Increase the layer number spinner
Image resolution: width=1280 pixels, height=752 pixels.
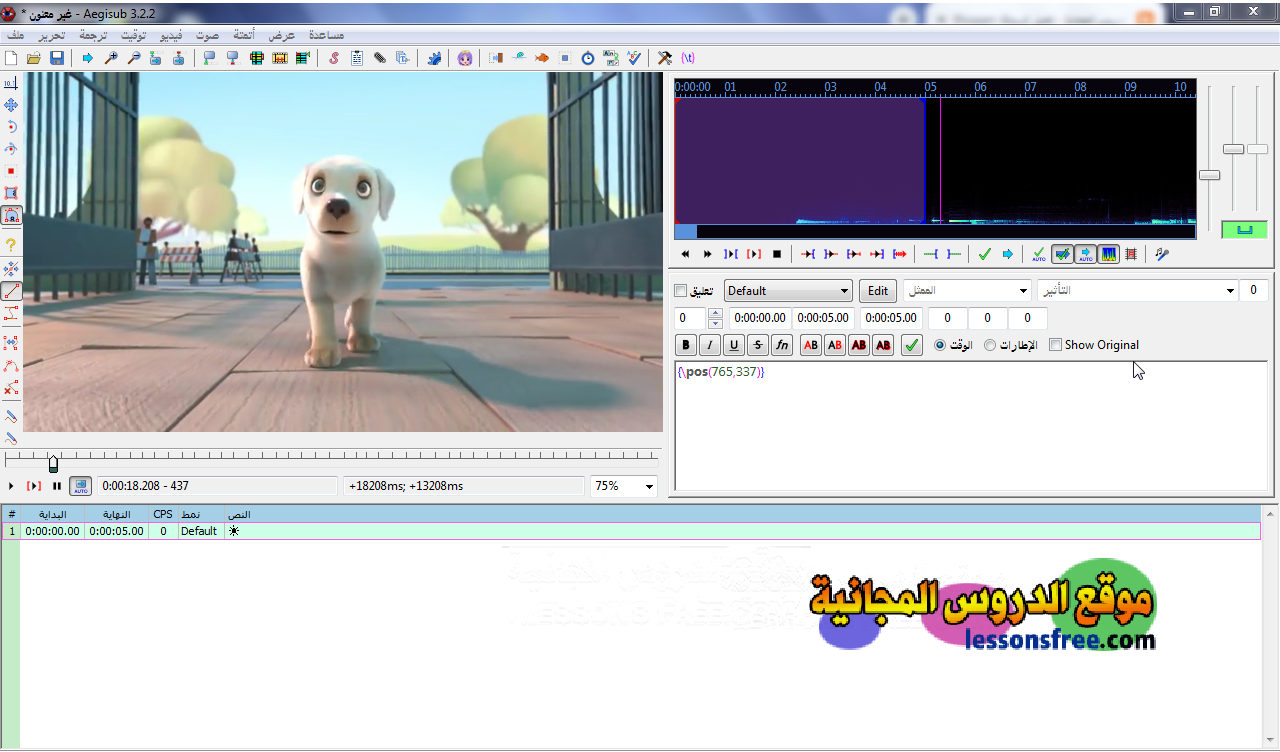coord(715,313)
